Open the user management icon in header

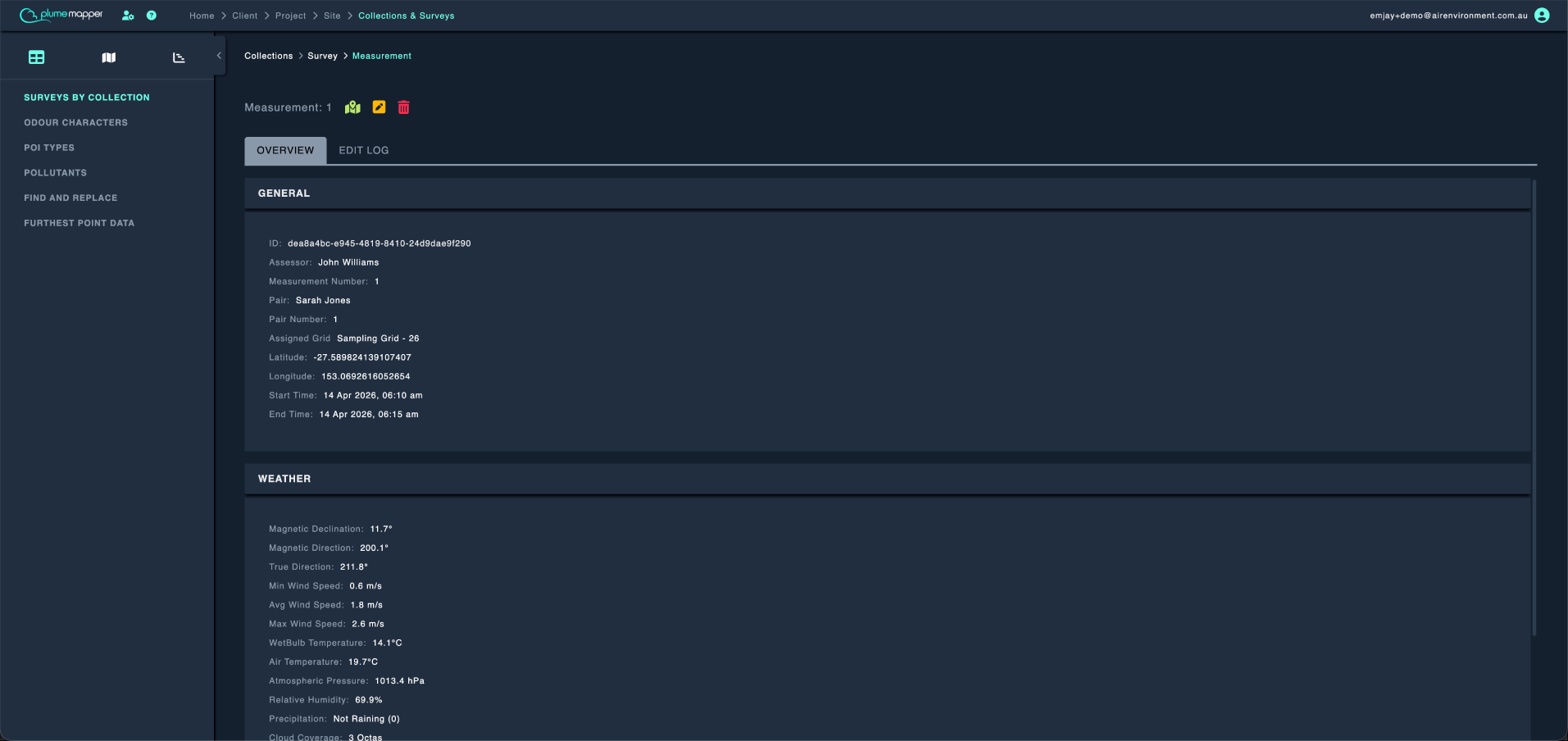(x=128, y=16)
